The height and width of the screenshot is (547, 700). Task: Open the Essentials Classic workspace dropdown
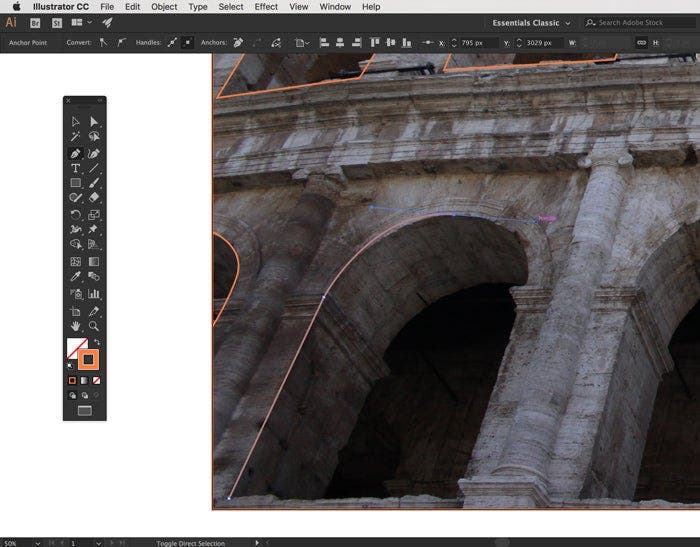click(x=533, y=22)
